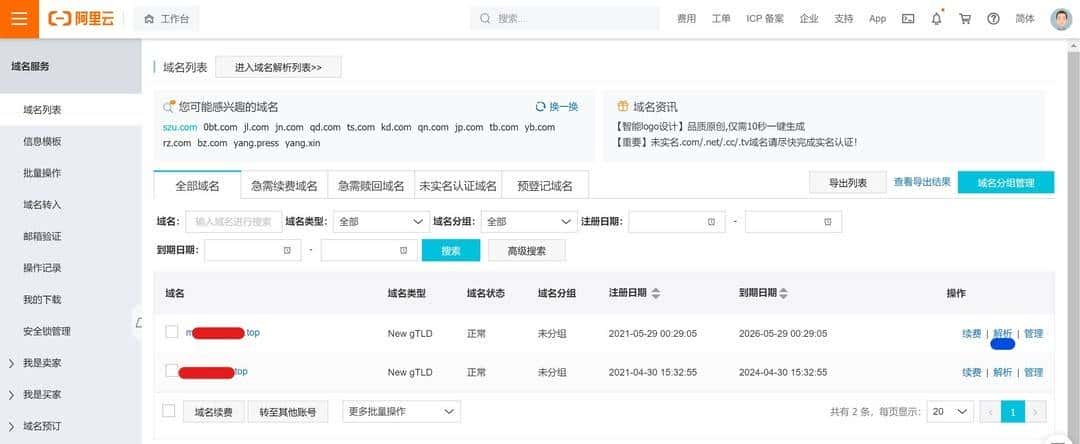Open the 工作台 home button

(167, 19)
